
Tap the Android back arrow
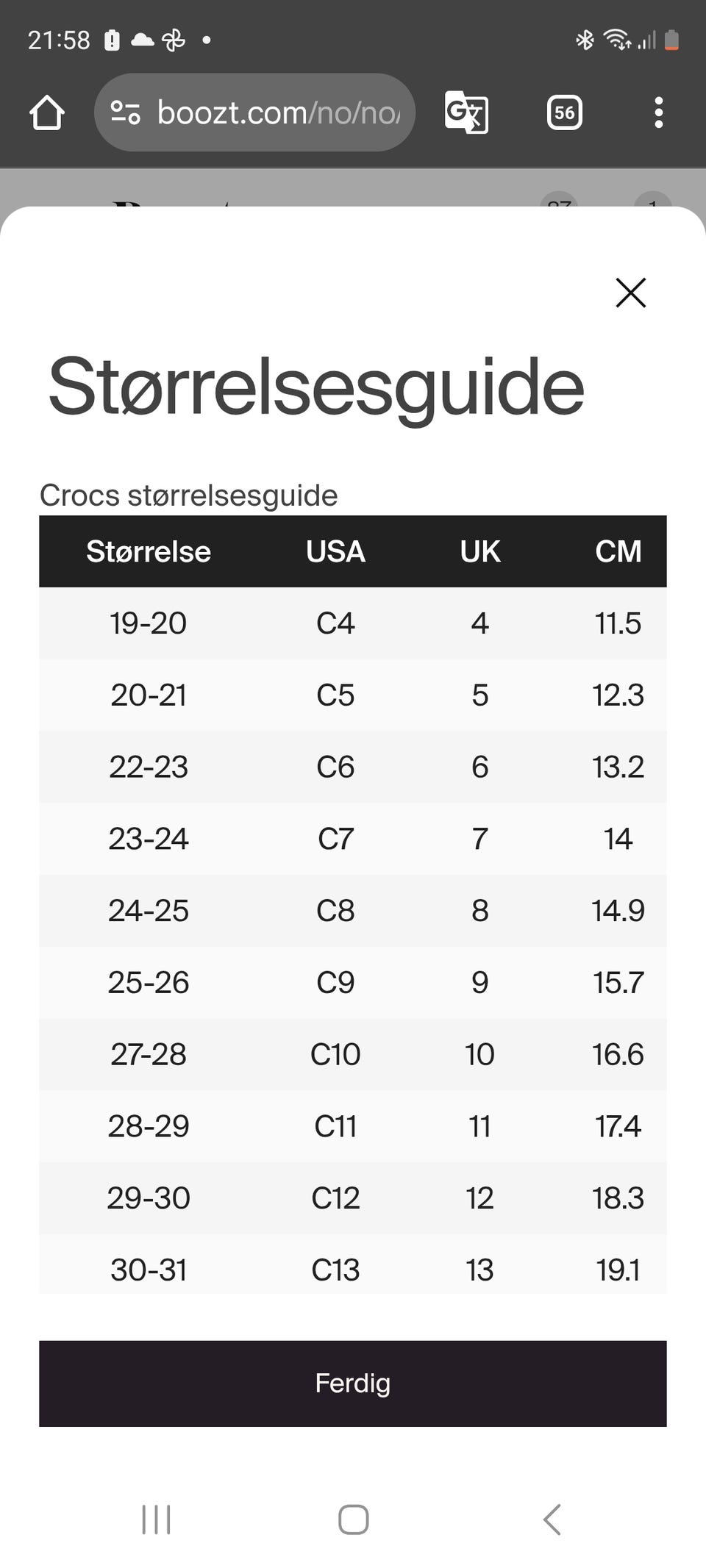coord(552,1519)
